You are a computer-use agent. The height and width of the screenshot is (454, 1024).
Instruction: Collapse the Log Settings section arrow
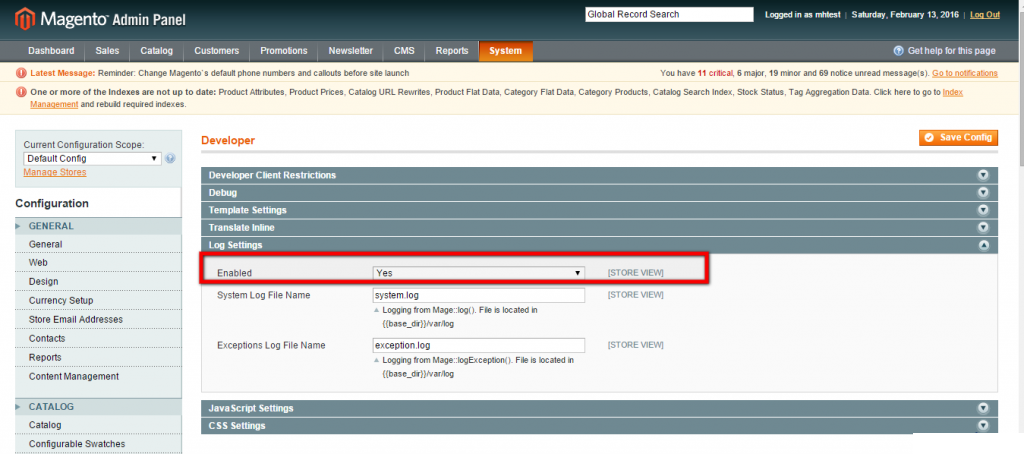(x=984, y=246)
